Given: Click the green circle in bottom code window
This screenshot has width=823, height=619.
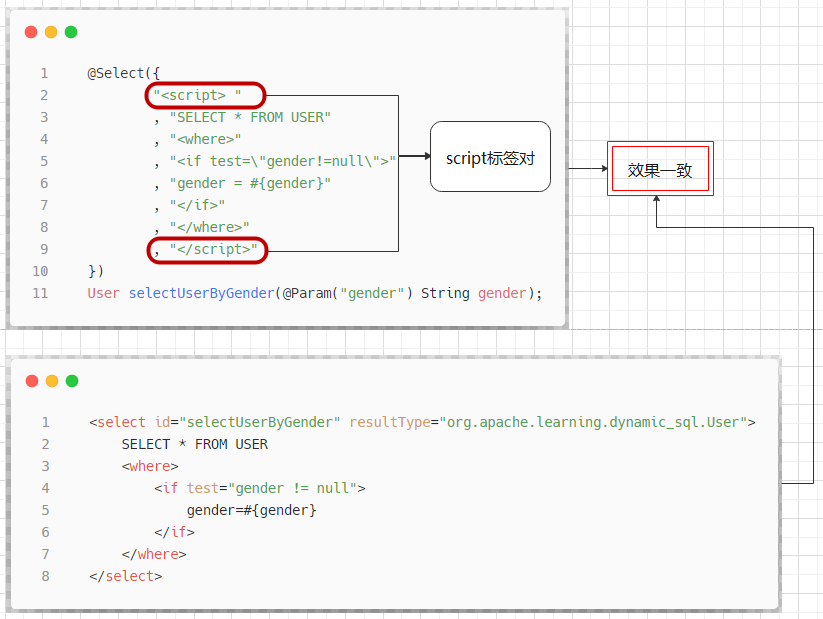Looking at the screenshot, I should click(70, 380).
